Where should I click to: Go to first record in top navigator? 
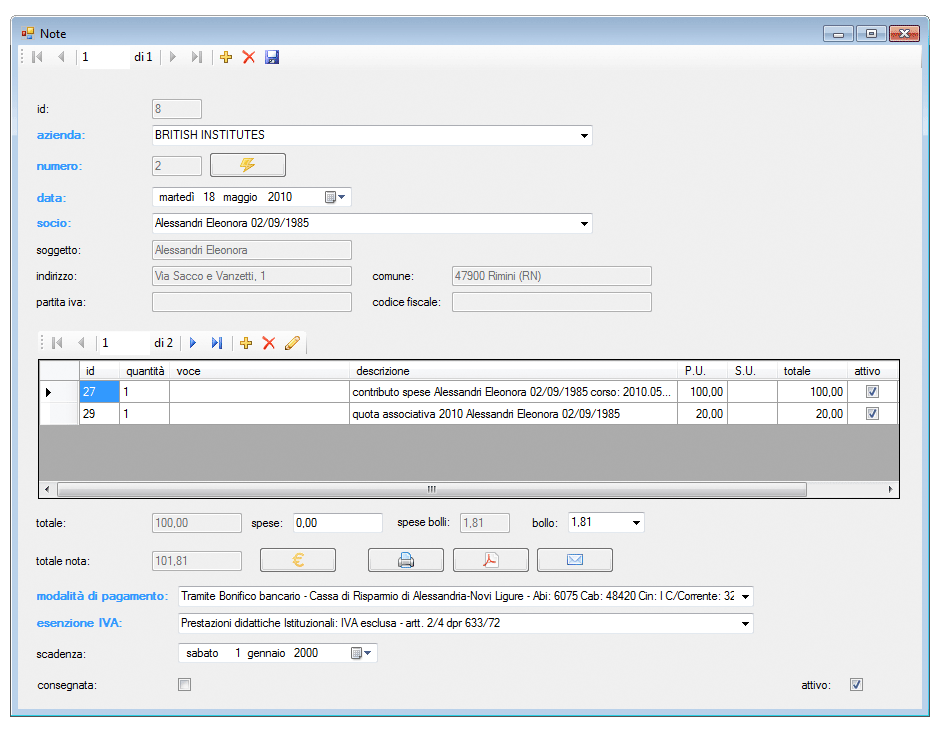37,57
